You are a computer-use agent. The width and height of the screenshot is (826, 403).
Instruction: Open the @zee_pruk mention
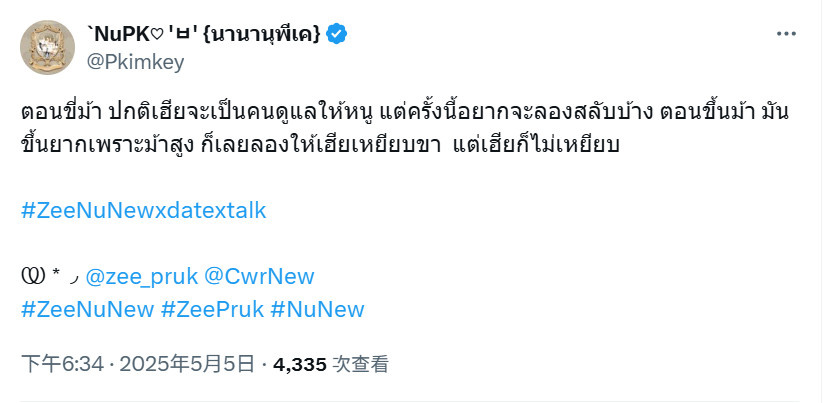(x=142, y=277)
